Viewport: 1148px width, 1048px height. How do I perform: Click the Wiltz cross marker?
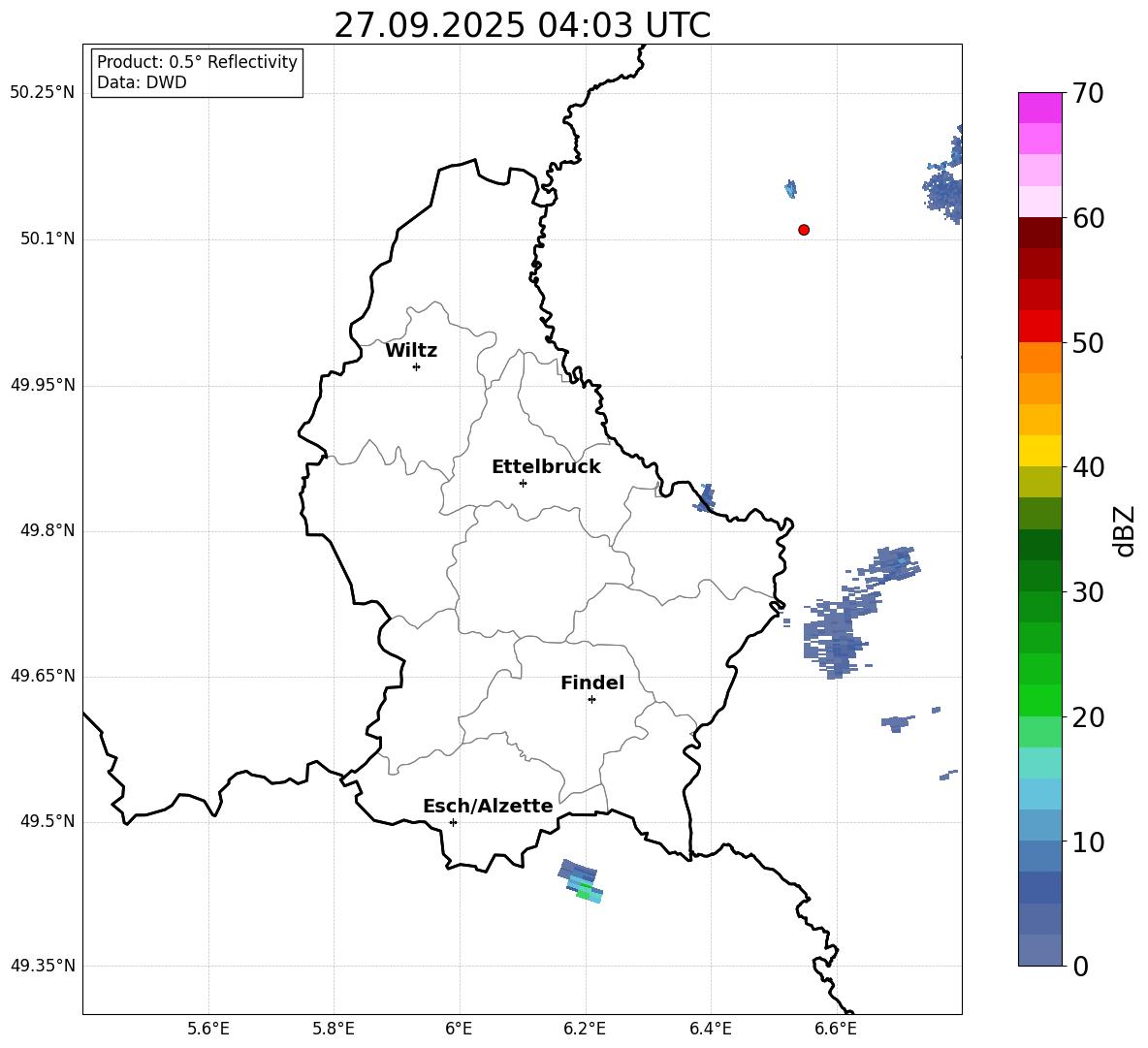point(417,366)
